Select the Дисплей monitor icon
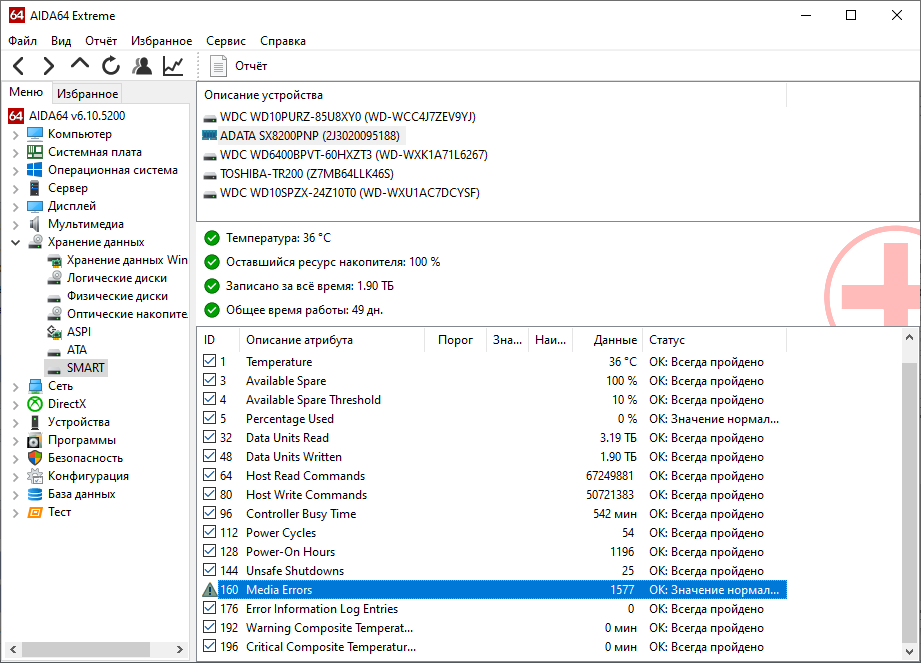921x663 pixels. pos(35,206)
